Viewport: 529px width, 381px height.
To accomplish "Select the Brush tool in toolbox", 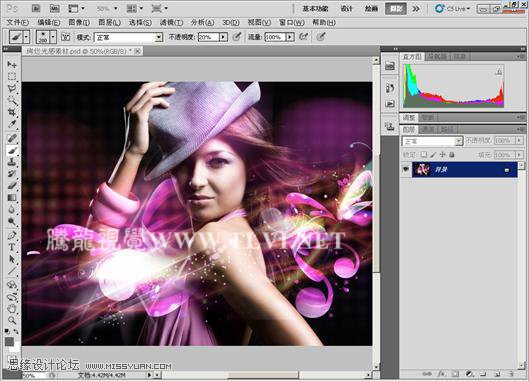I will [x=12, y=150].
